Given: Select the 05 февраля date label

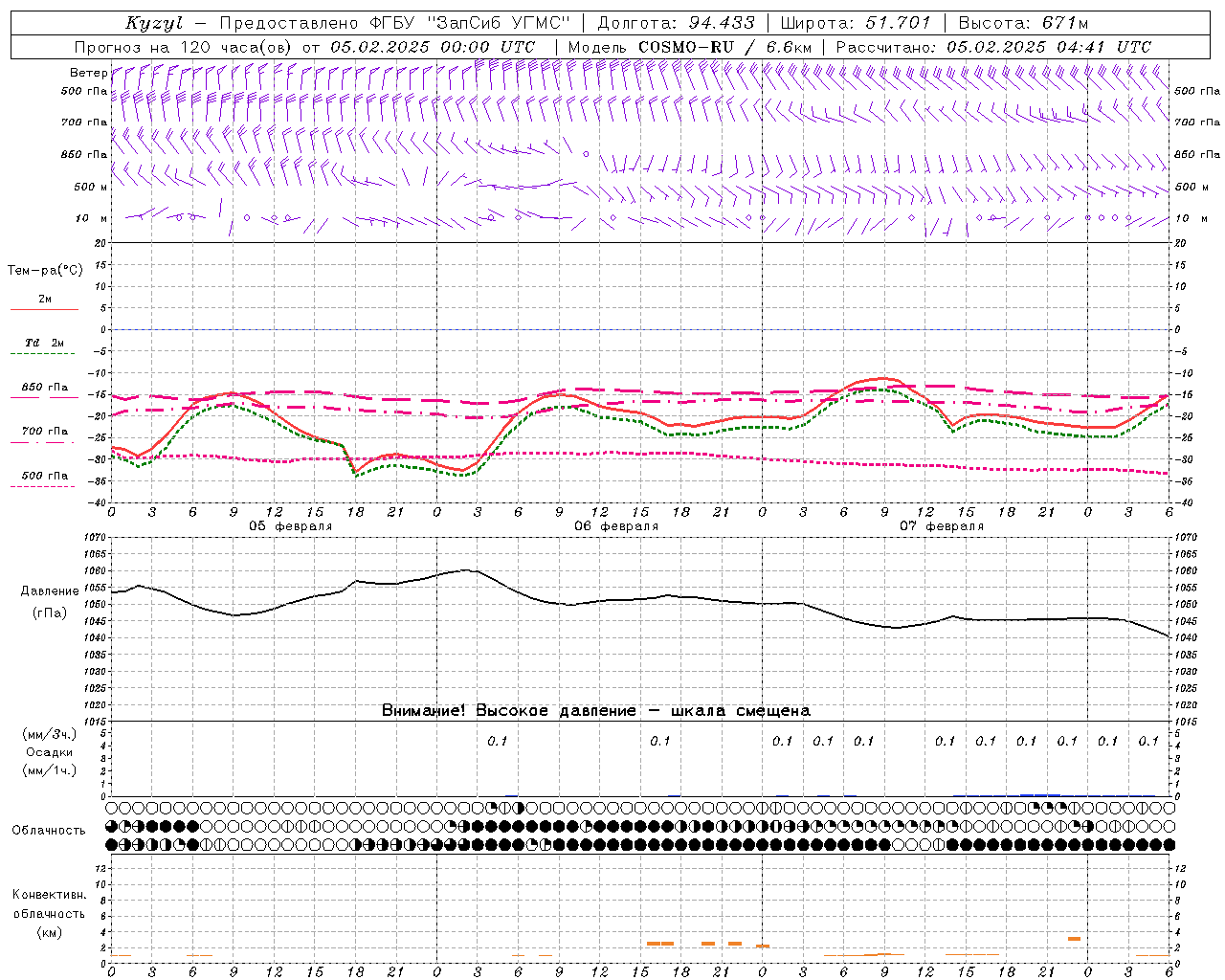Looking at the screenshot, I should pyautogui.click(x=290, y=526).
